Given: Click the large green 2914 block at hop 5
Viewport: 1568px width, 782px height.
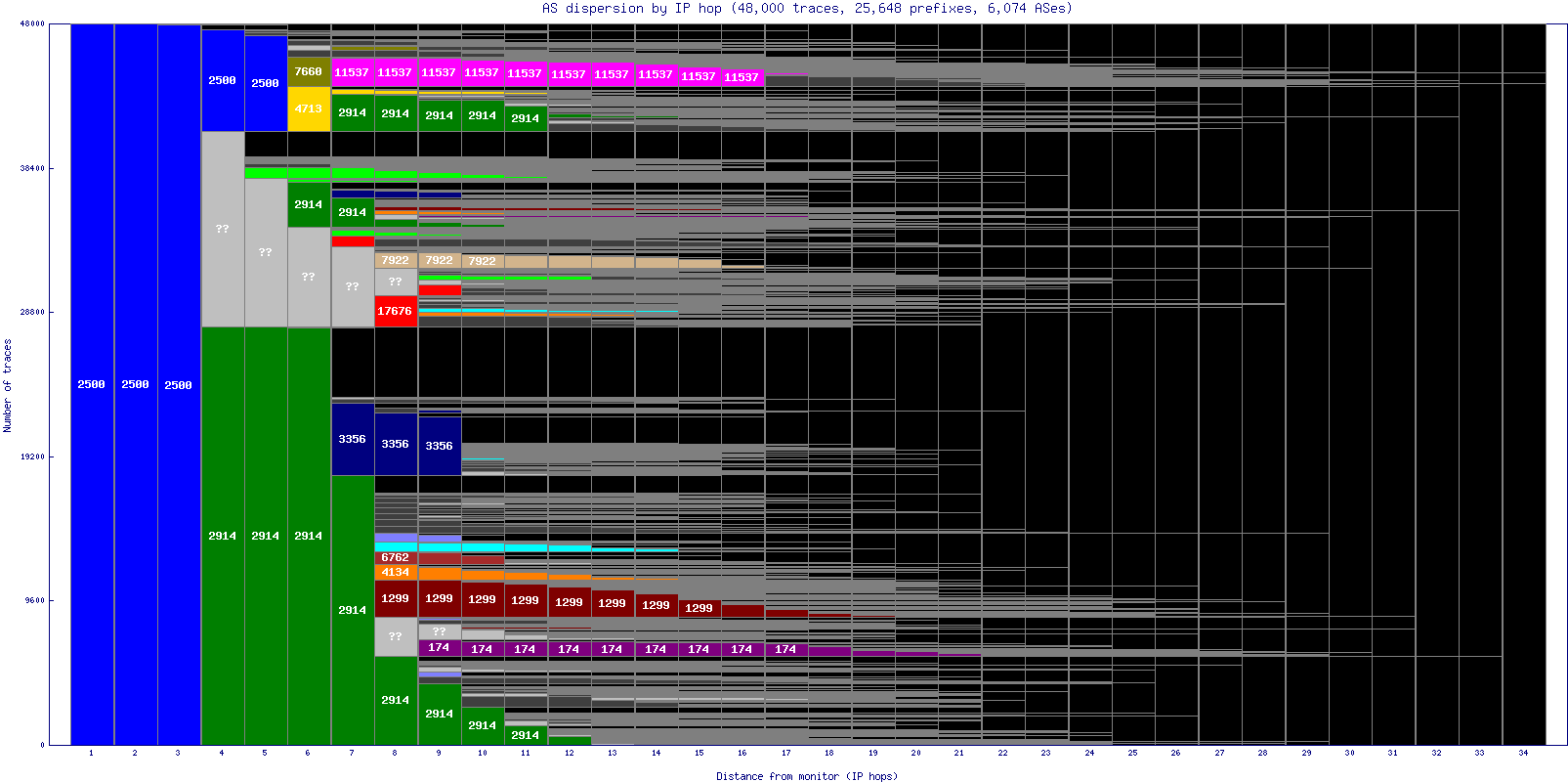Looking at the screenshot, I should [x=266, y=536].
